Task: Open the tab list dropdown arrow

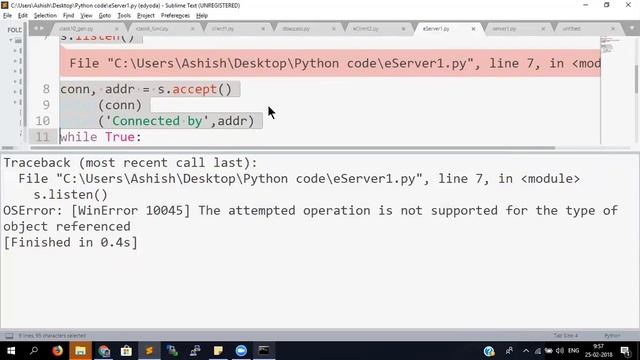Action: (631, 29)
